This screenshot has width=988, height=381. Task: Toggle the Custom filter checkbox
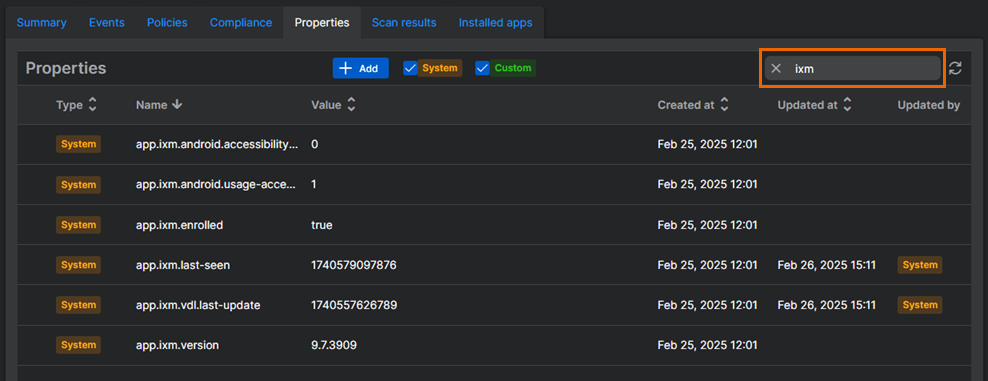pos(483,68)
